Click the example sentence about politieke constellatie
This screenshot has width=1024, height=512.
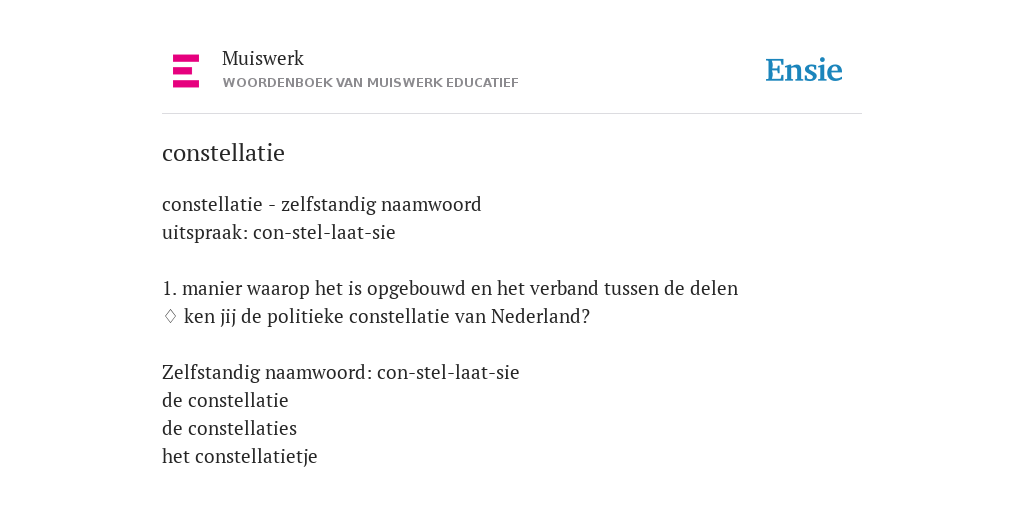click(x=387, y=317)
